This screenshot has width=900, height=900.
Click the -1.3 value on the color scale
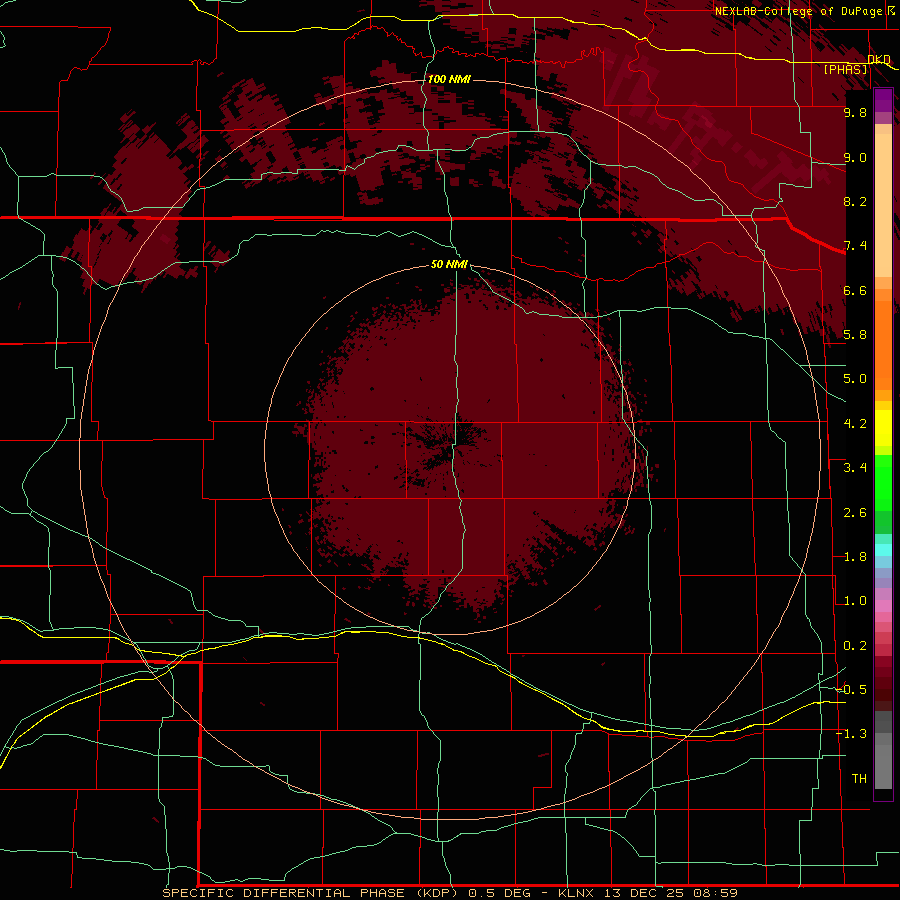pyautogui.click(x=851, y=734)
